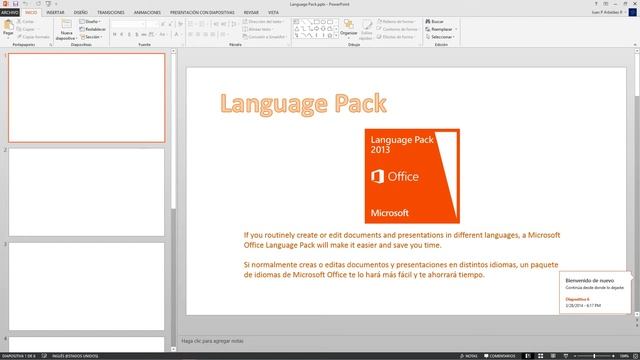Expand the font name combo box
This screenshot has width=640, height=360.
click(143, 24)
